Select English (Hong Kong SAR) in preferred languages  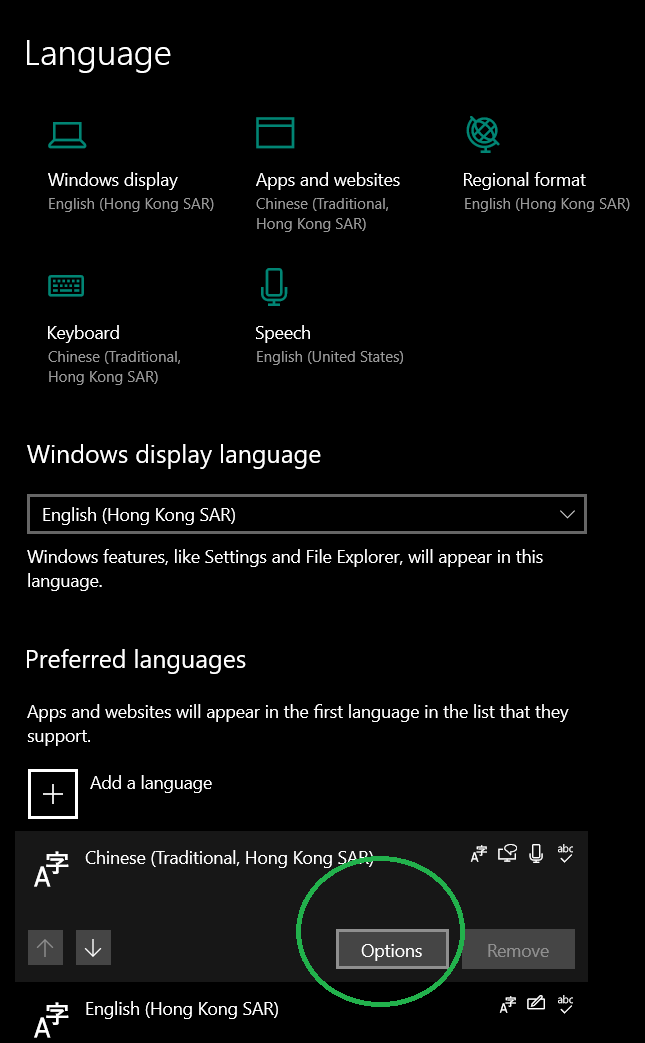click(301, 1012)
